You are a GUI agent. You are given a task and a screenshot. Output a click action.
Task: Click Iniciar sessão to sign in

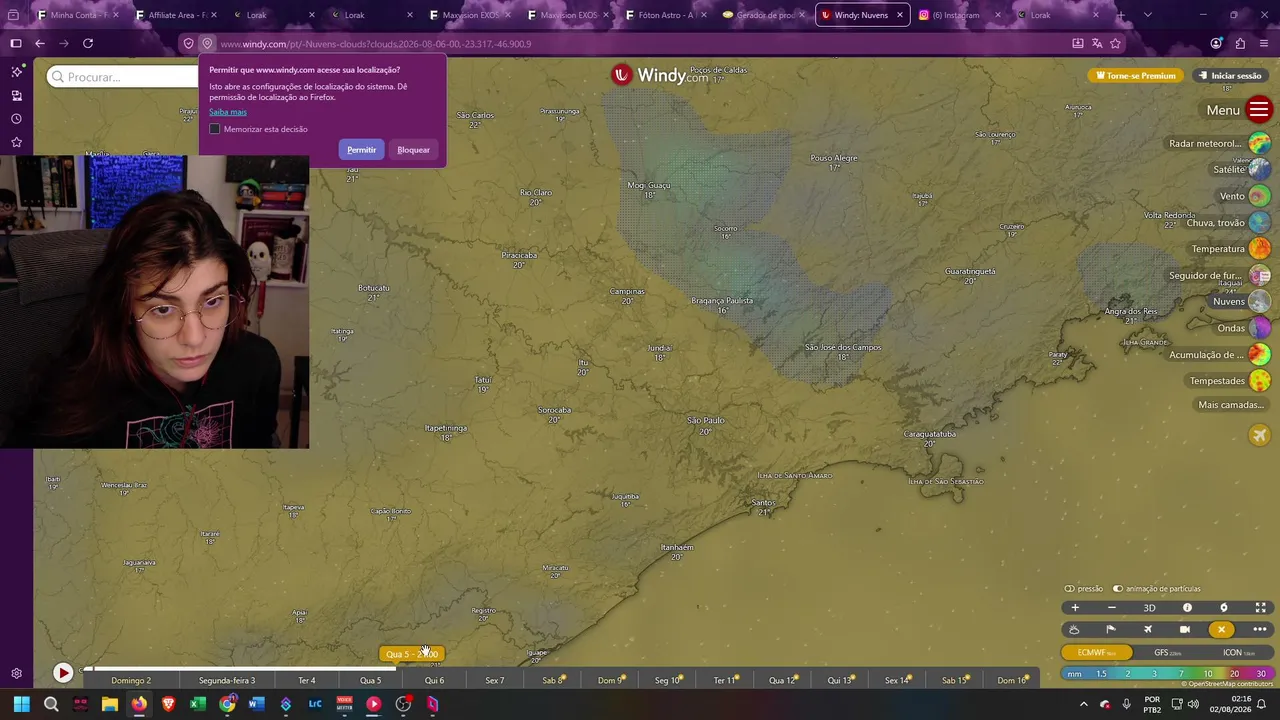tap(1230, 76)
